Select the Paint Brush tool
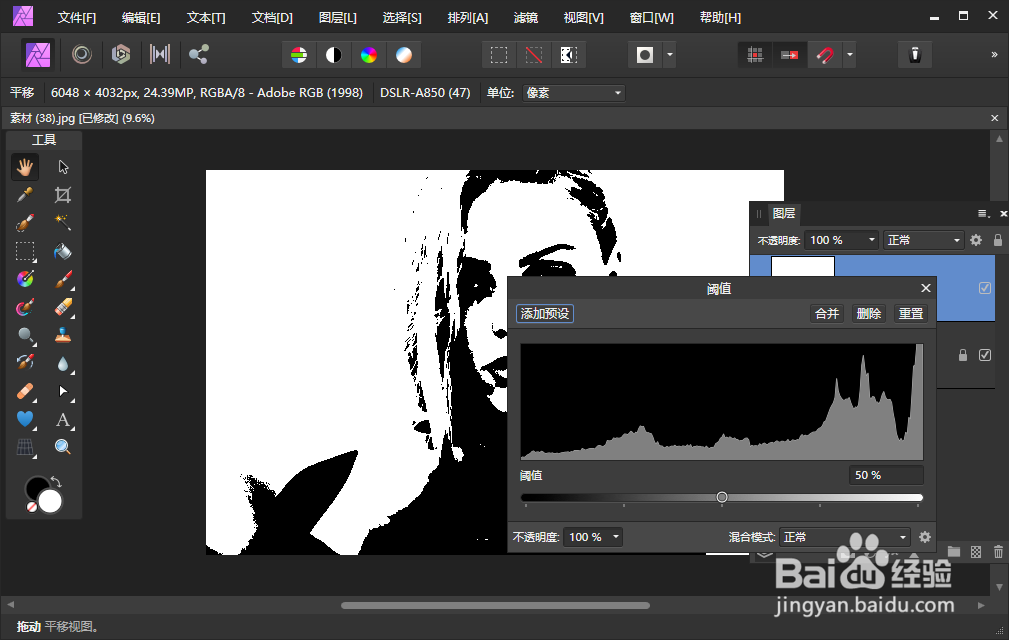 (63, 279)
